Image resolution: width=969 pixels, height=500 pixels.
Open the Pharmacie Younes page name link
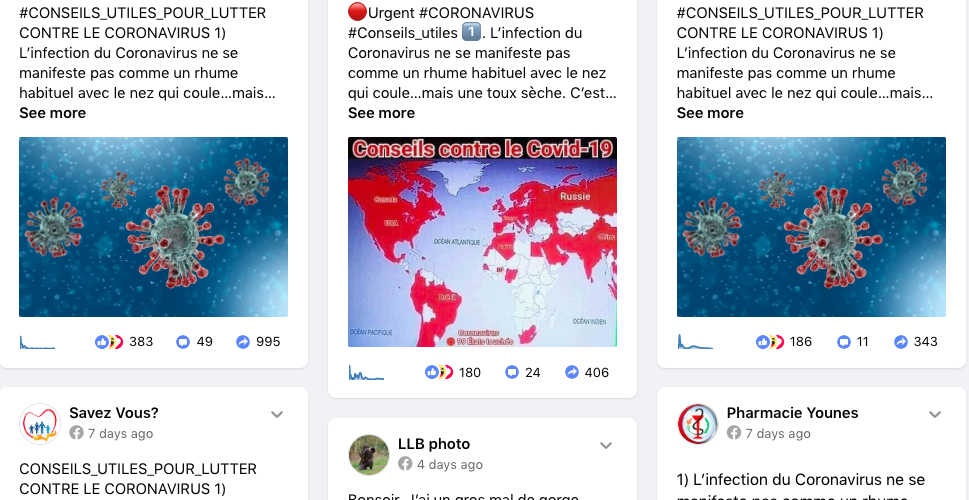click(x=792, y=413)
